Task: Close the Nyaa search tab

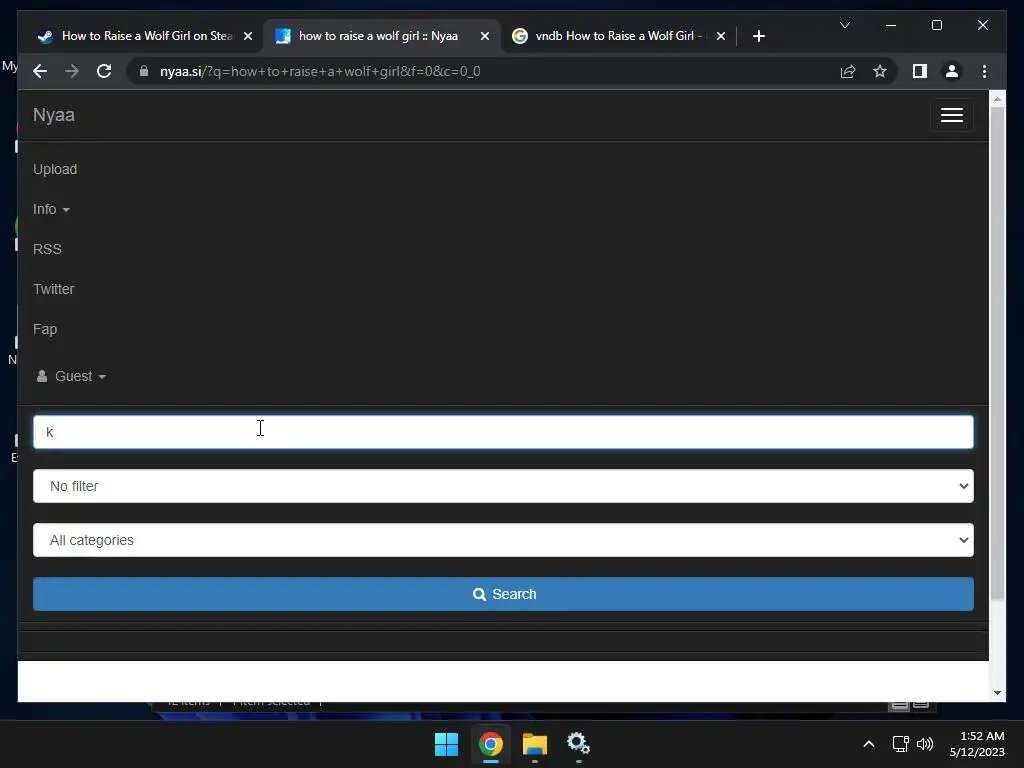Action: (485, 36)
